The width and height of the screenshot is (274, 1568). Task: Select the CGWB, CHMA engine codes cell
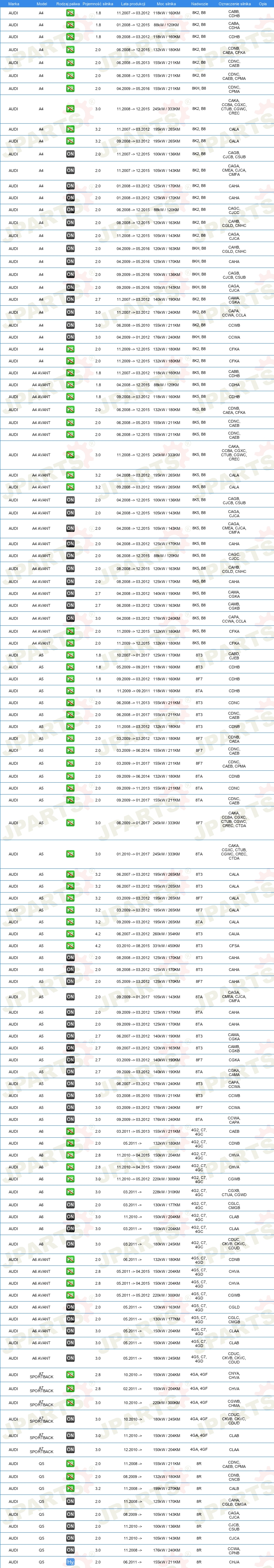pos(234,1402)
